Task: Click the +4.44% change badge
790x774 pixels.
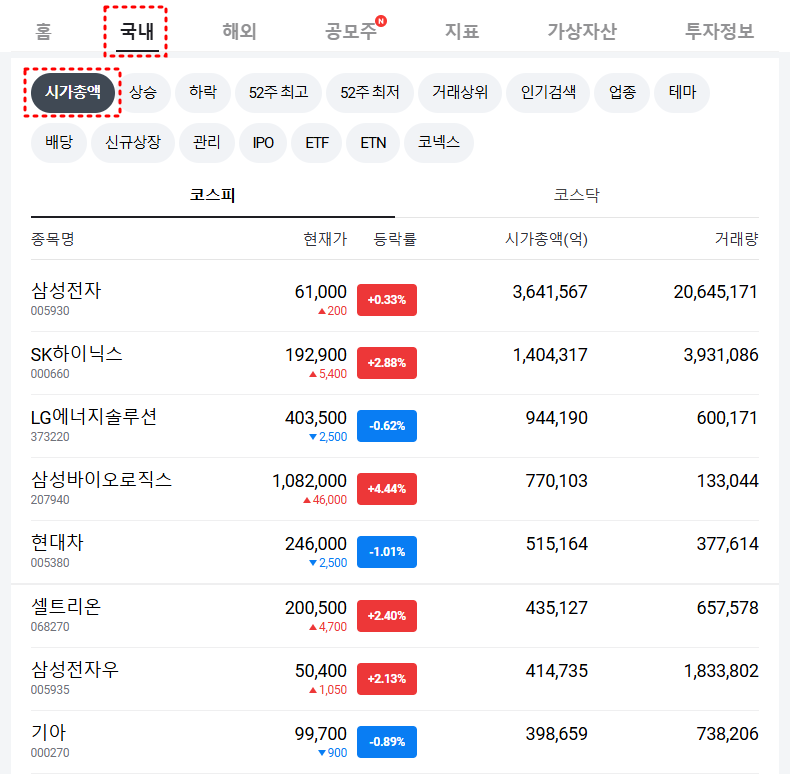Action: click(x=387, y=489)
